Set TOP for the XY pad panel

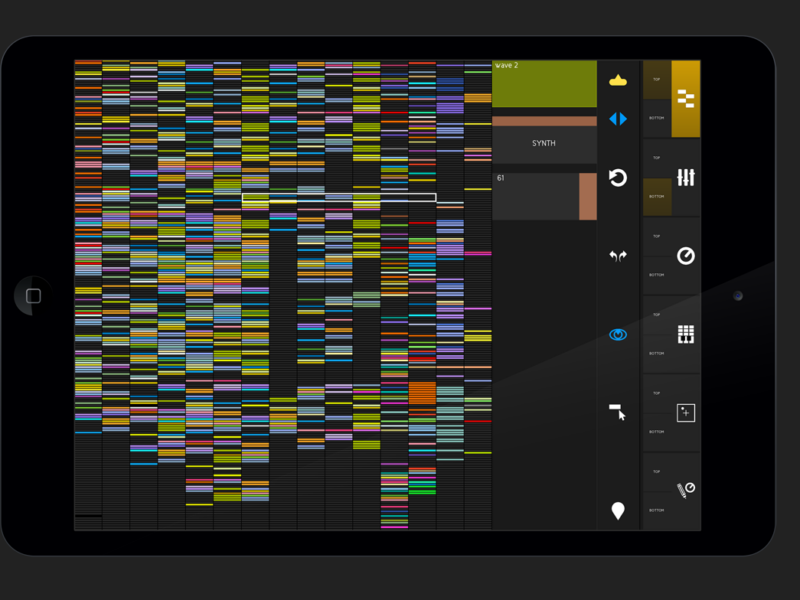657,394
